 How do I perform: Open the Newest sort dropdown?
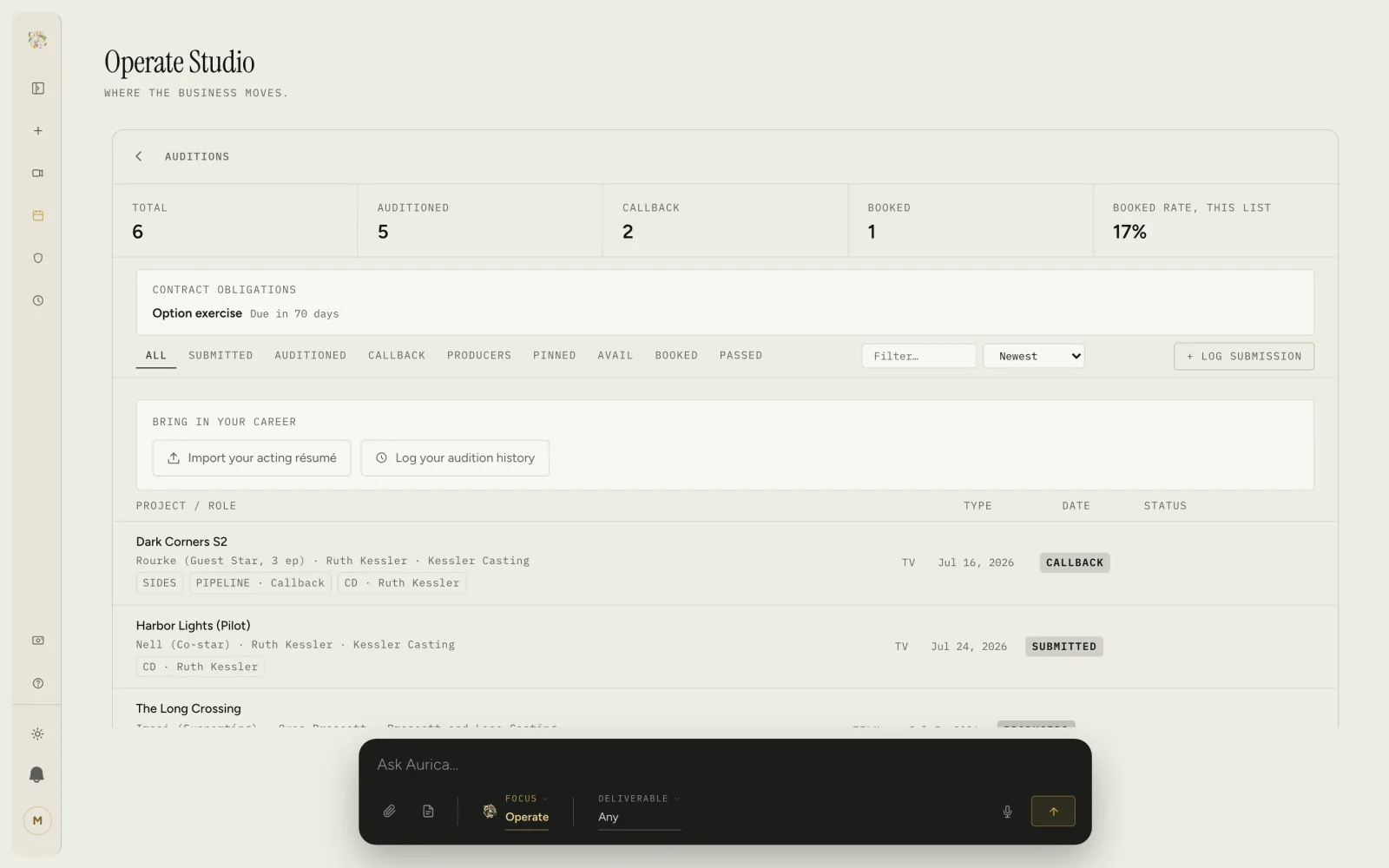[1034, 356]
